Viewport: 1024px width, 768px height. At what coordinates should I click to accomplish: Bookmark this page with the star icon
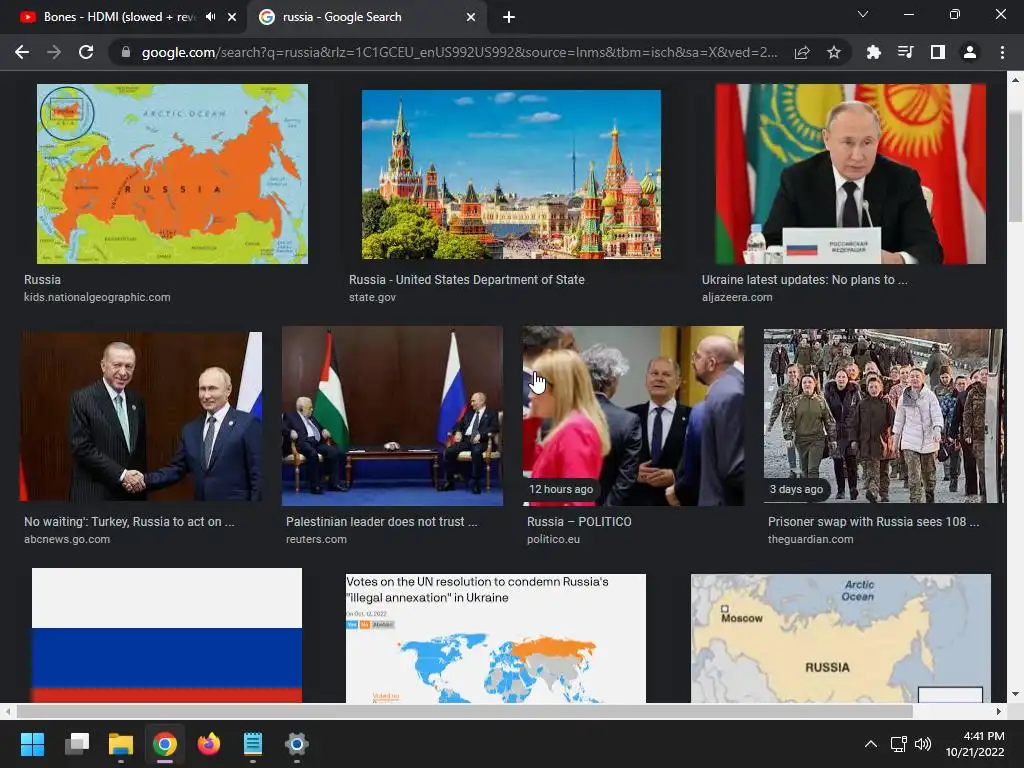click(834, 52)
